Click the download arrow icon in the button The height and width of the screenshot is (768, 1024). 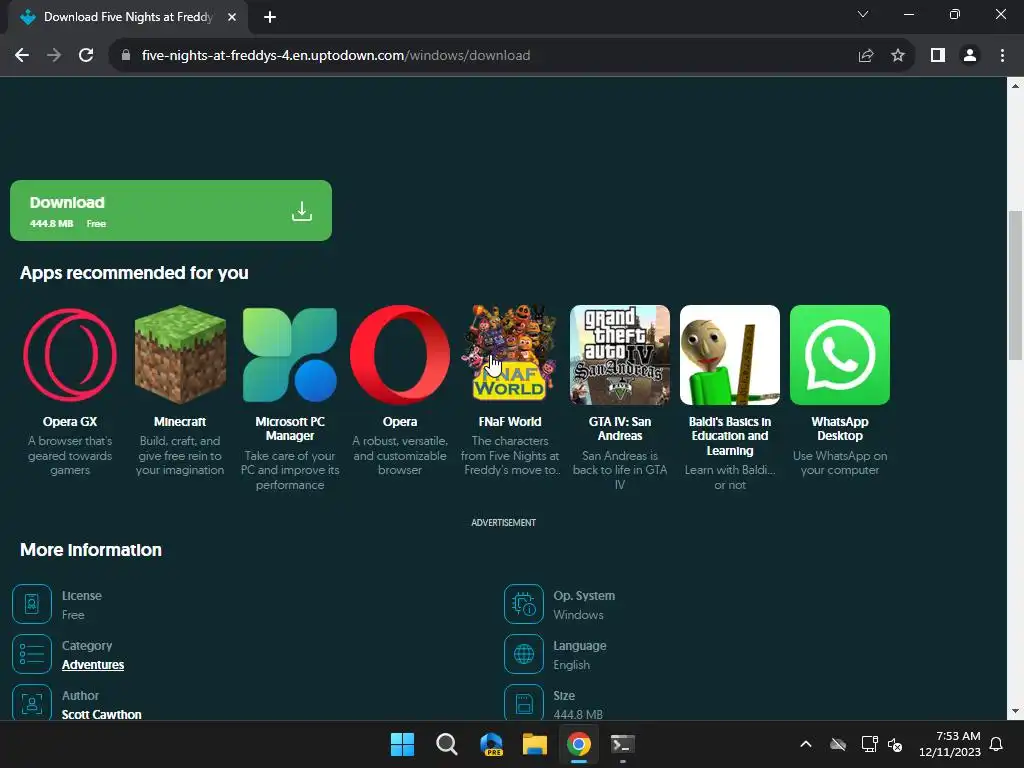(x=302, y=211)
